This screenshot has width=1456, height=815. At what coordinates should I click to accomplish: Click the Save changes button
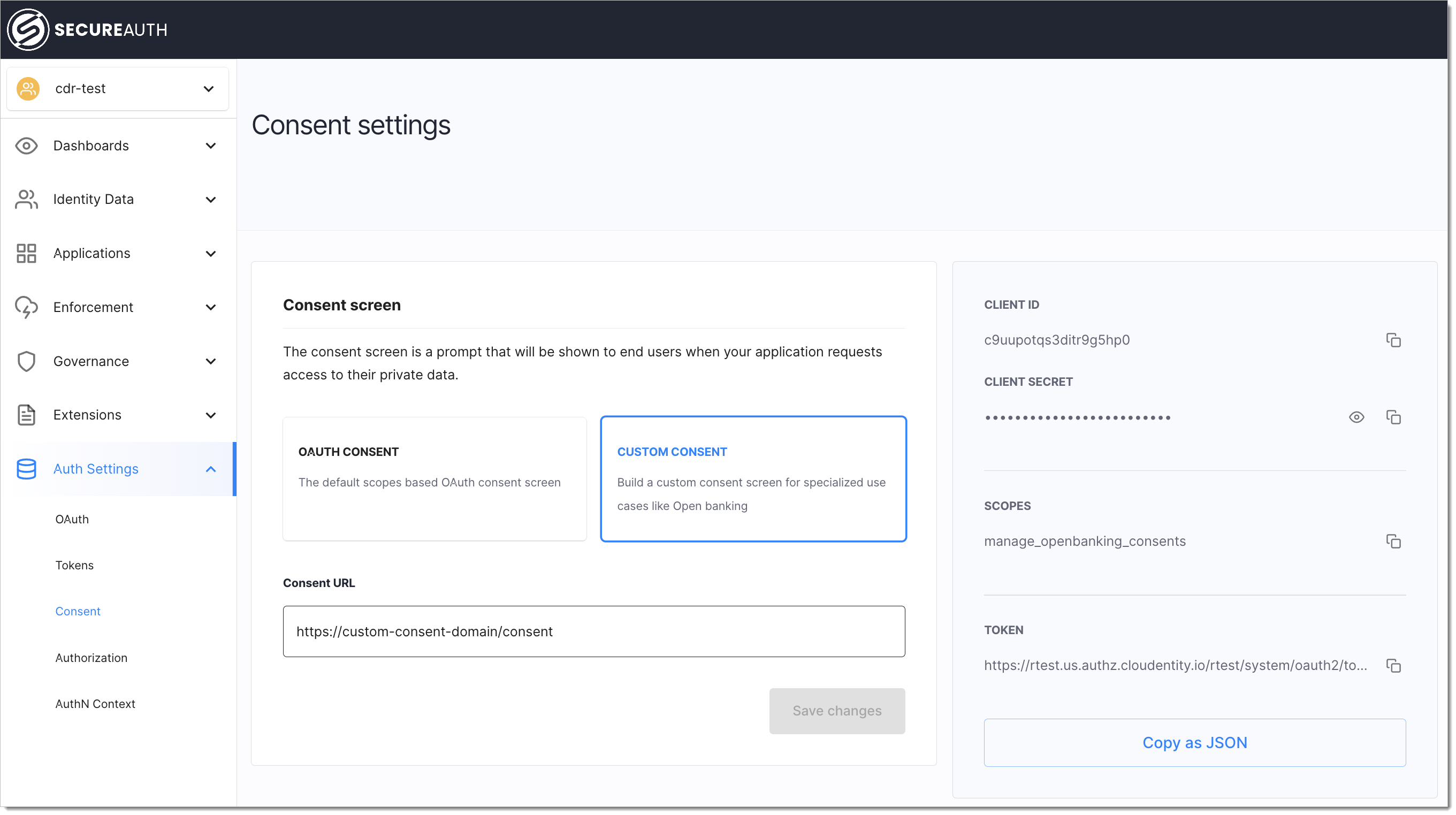837,711
